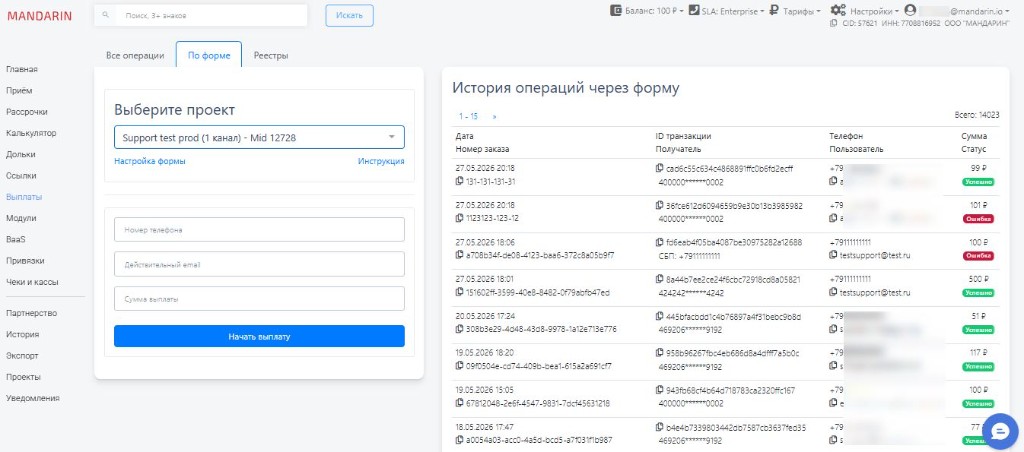The width and height of the screenshot is (1024, 452).
Task: Copy order number 308b3e29-4d48-43d8-9978-1a12e713e776
Action: [x=459, y=329]
